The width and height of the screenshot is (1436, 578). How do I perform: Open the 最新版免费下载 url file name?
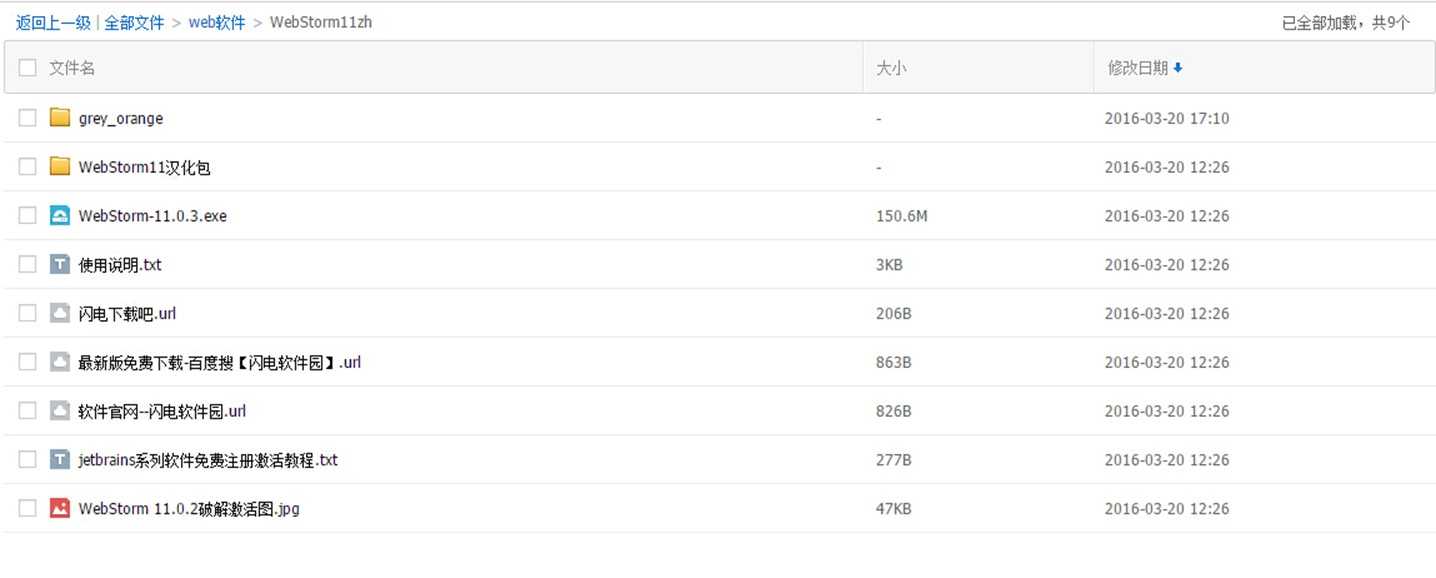(220, 362)
